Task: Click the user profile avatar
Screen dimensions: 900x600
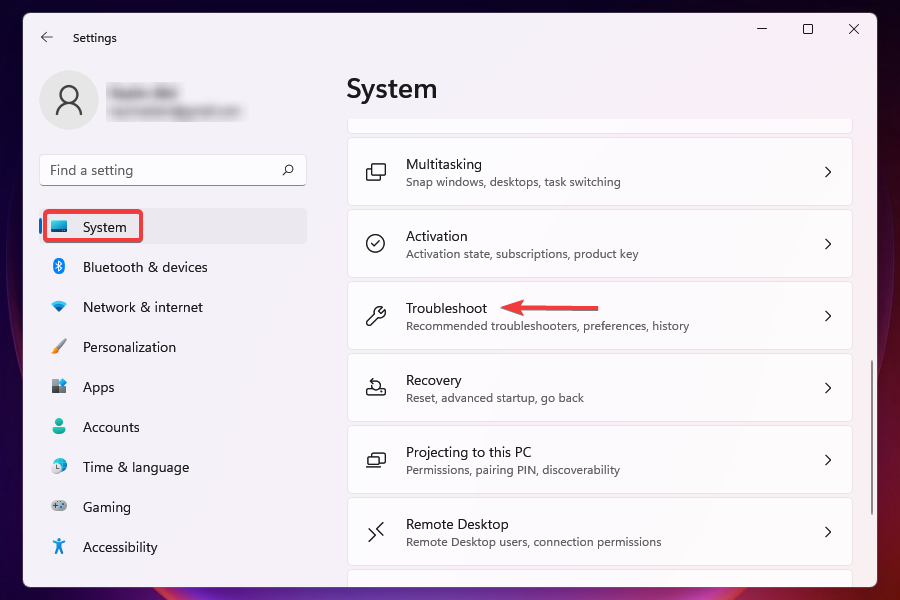Action: [x=68, y=100]
